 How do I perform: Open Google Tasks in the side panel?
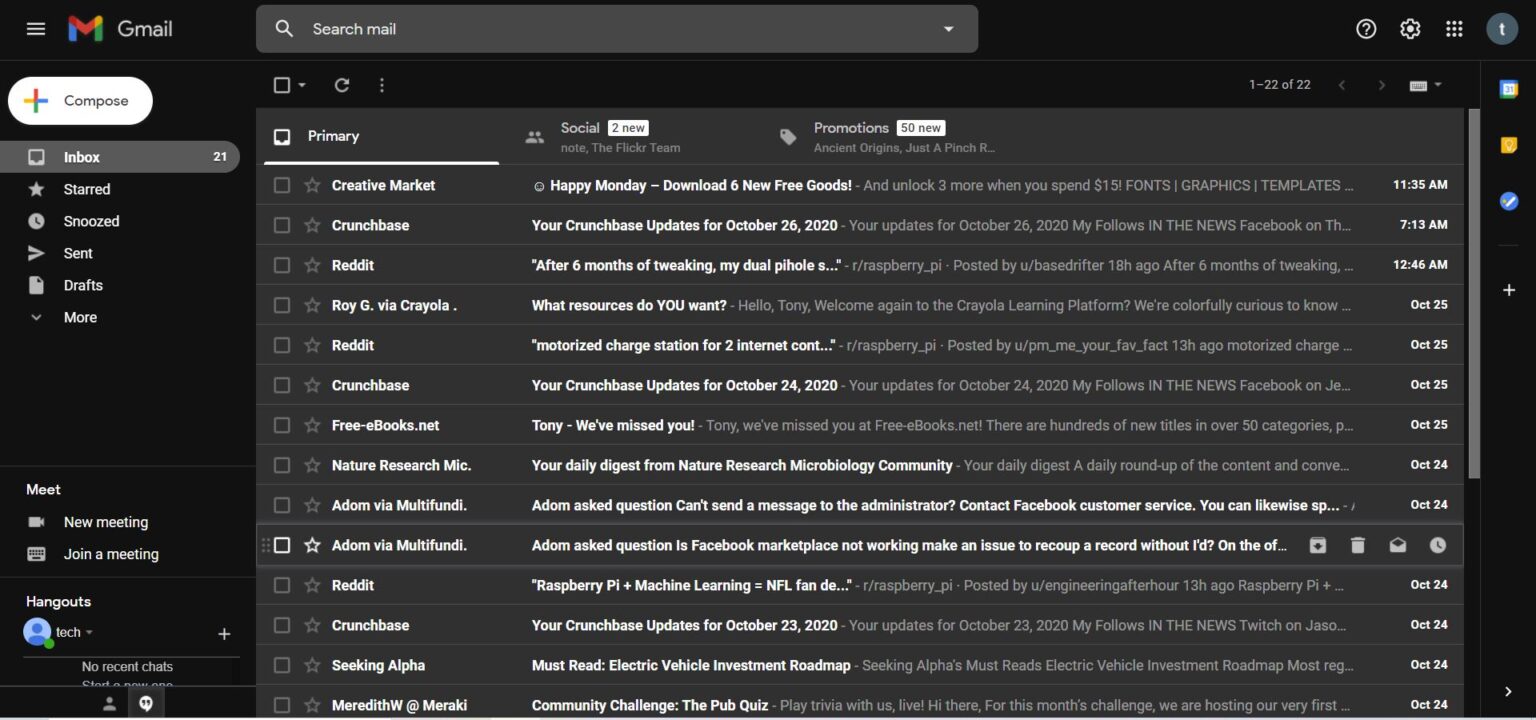point(1509,200)
